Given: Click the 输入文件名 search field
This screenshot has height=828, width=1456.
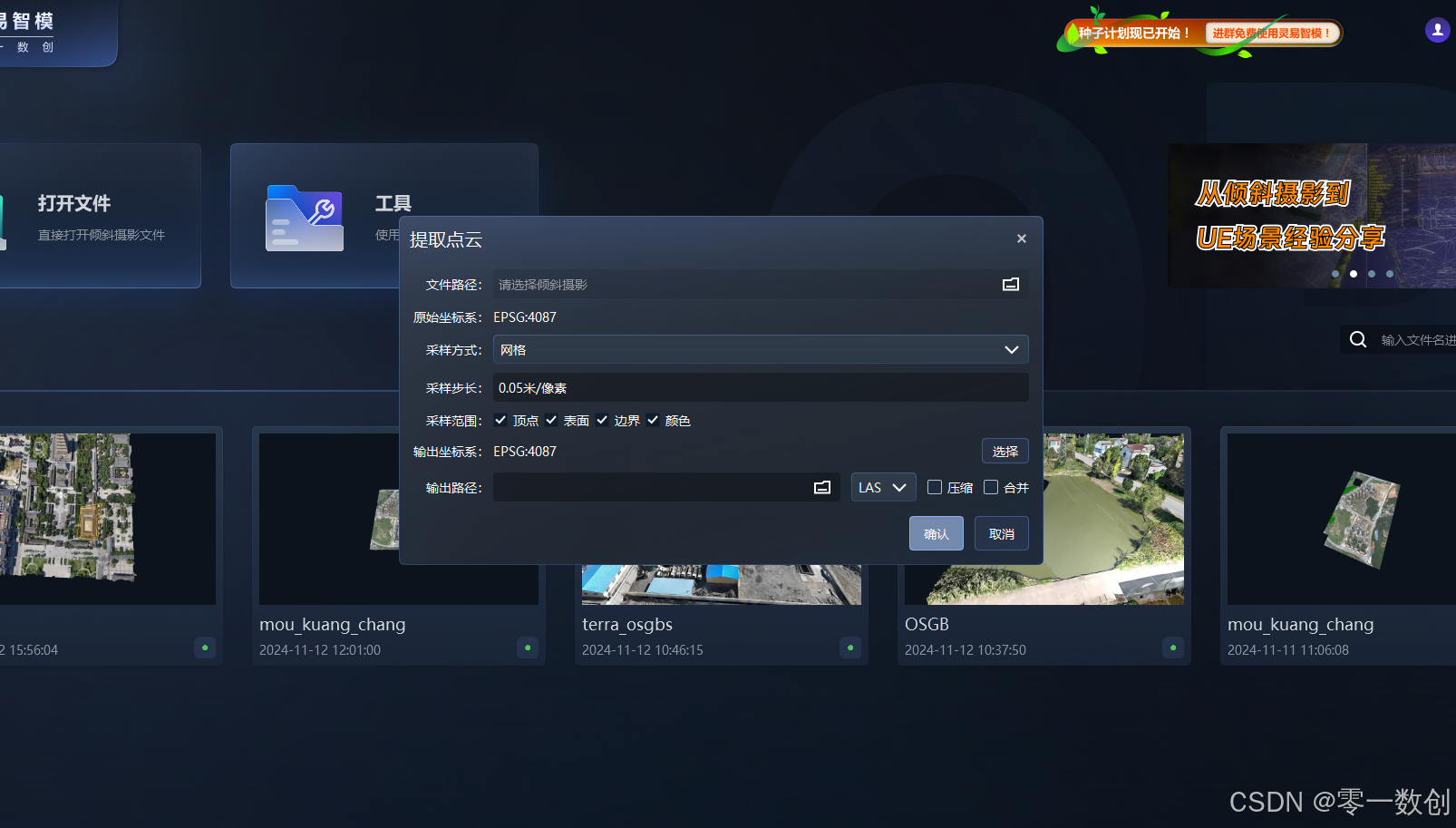Looking at the screenshot, I should [1418, 340].
